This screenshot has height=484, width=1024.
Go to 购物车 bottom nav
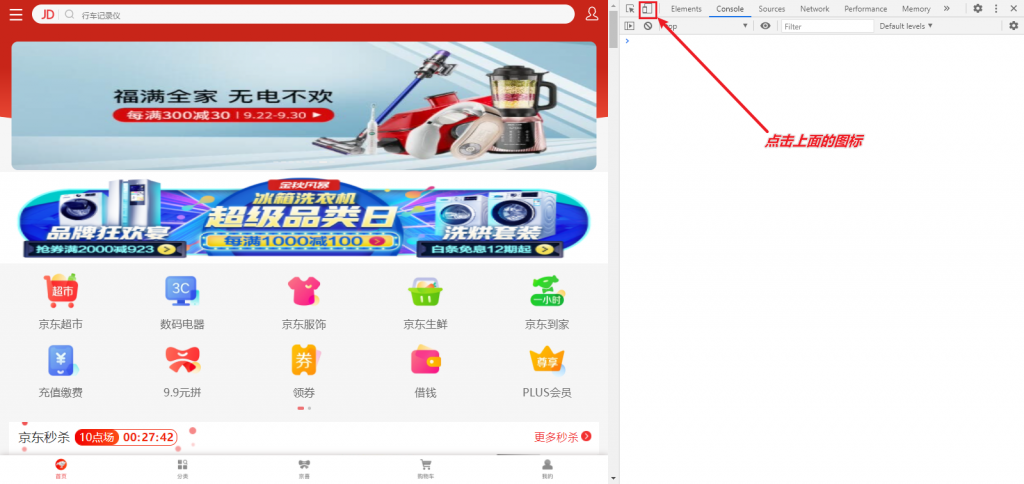425,469
